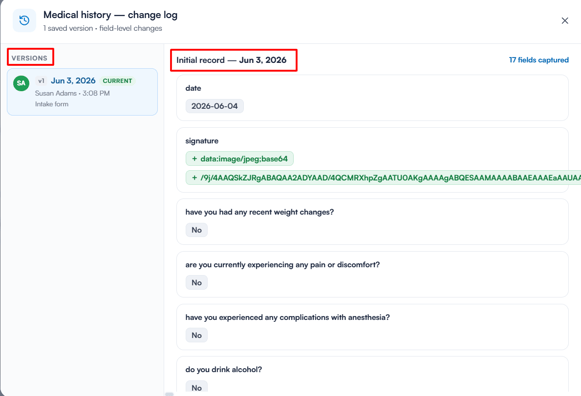Click the VERSIONS sidebar heading
Viewport: 581px width, 396px height.
pyautogui.click(x=29, y=58)
